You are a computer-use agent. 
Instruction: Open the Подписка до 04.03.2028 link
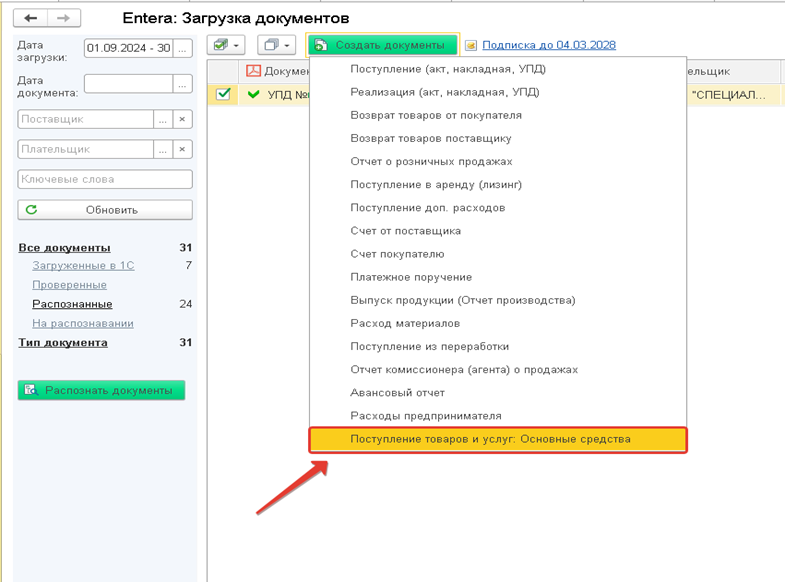pos(549,45)
